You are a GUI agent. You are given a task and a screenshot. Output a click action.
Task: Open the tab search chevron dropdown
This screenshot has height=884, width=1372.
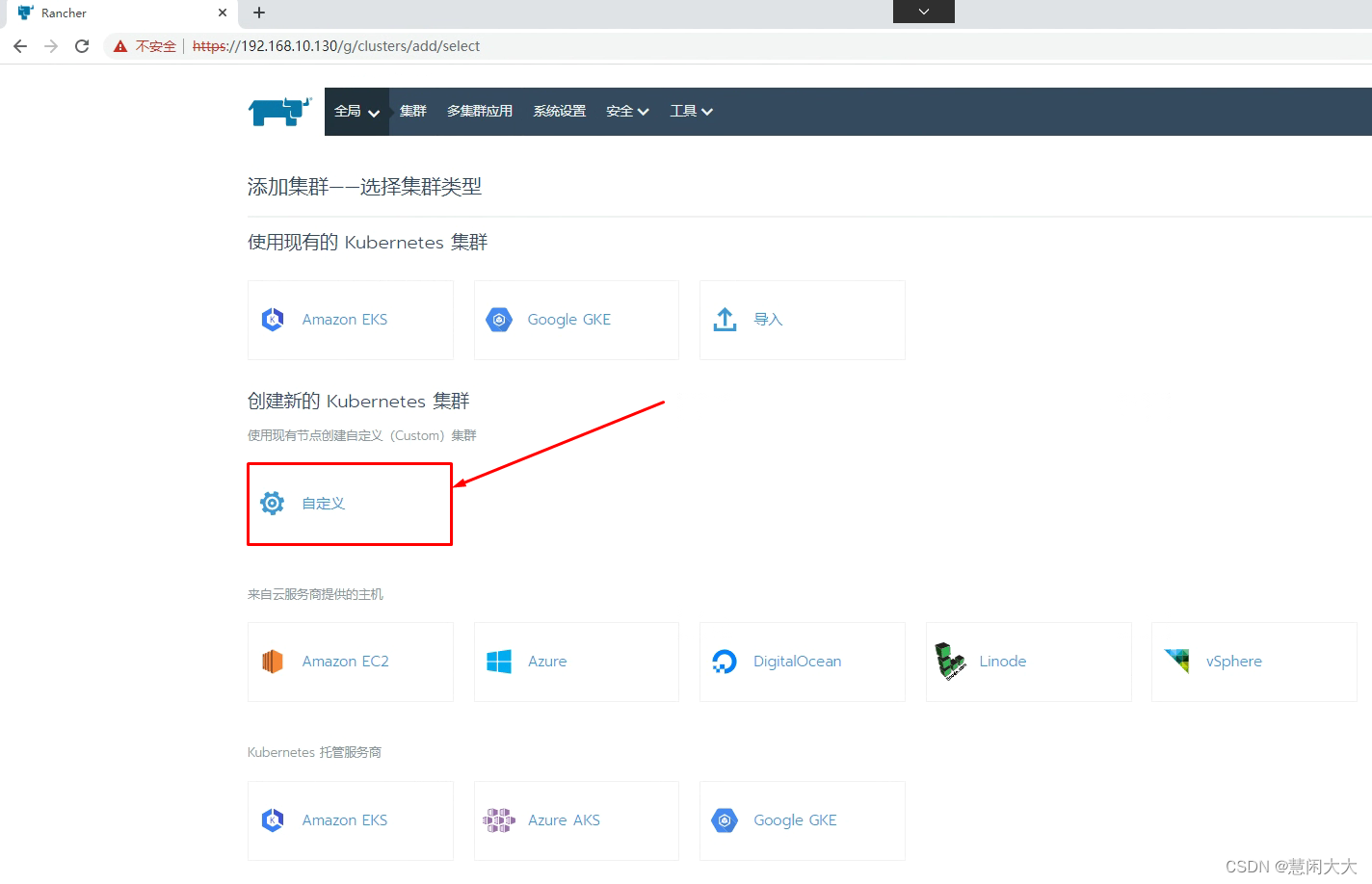click(x=924, y=12)
